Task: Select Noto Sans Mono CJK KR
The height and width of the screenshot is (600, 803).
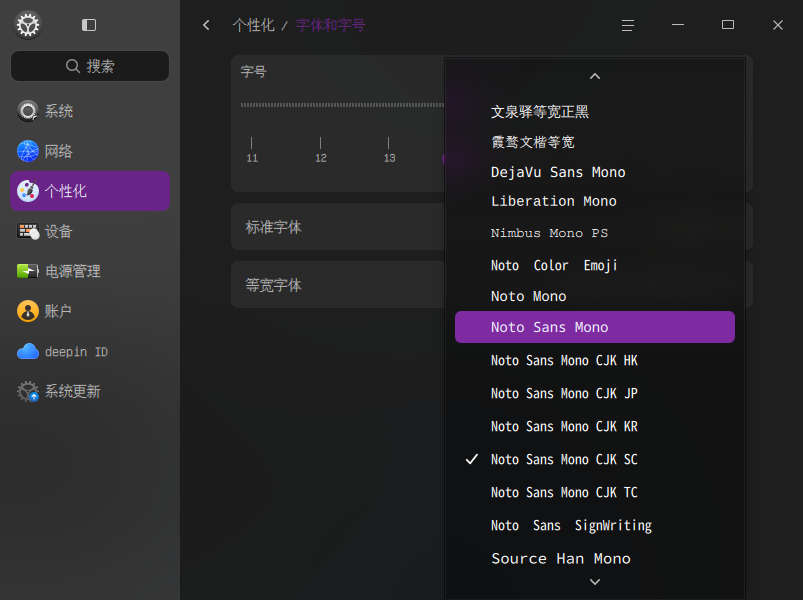Action: pyautogui.click(x=595, y=426)
